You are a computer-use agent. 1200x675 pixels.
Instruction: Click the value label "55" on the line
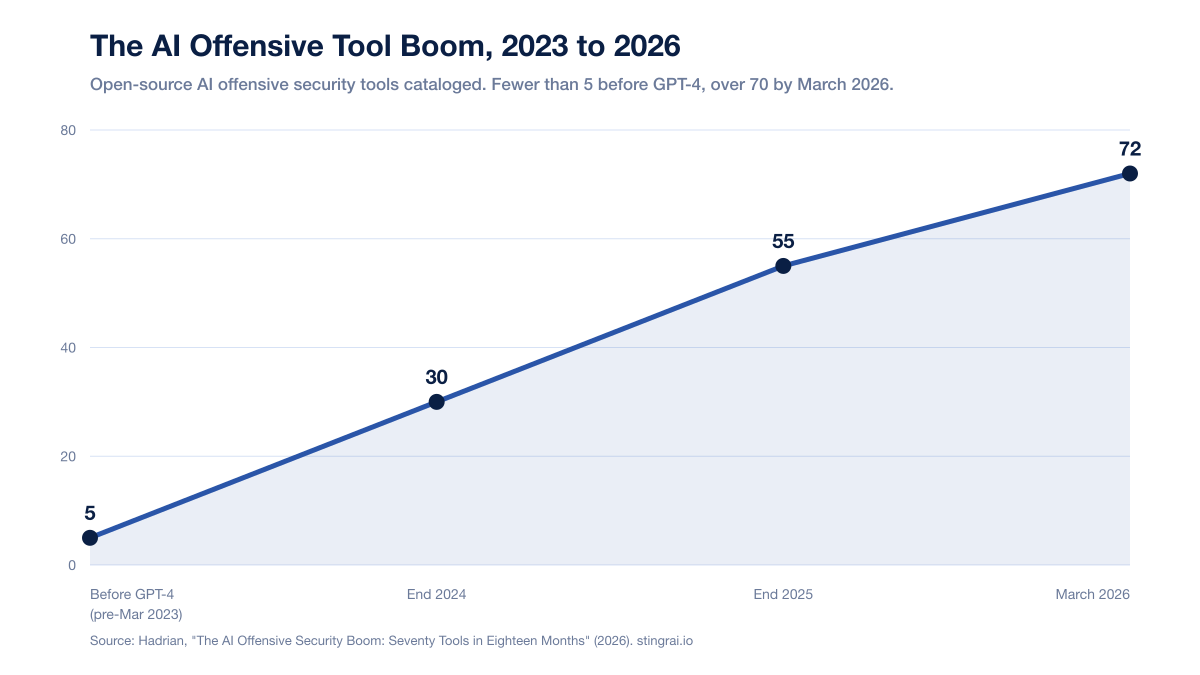(x=783, y=241)
